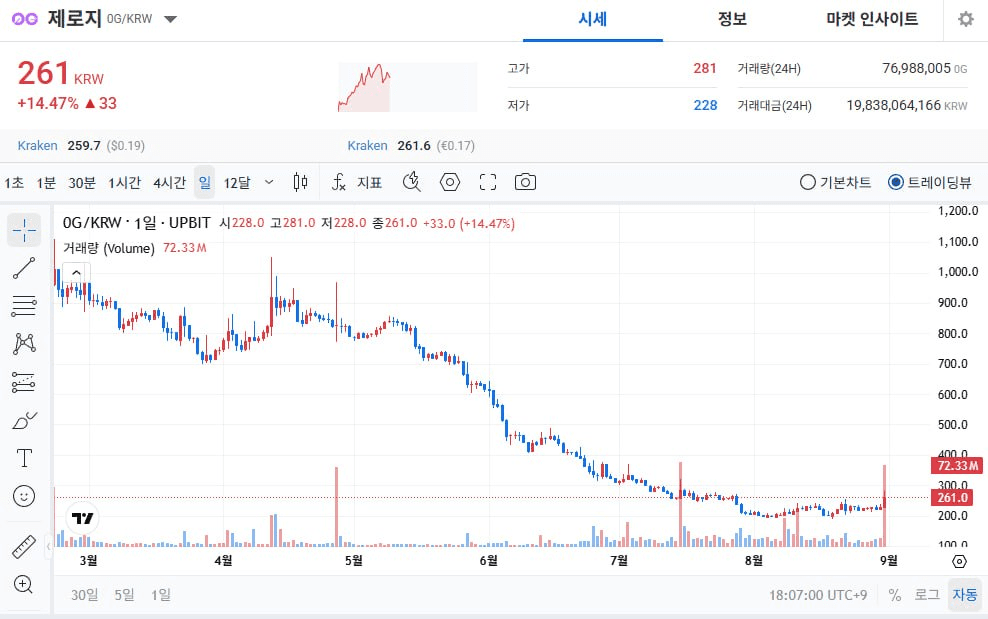This screenshot has width=988, height=619.
Task: Open the emoji icons tool
Action: pyautogui.click(x=24, y=496)
